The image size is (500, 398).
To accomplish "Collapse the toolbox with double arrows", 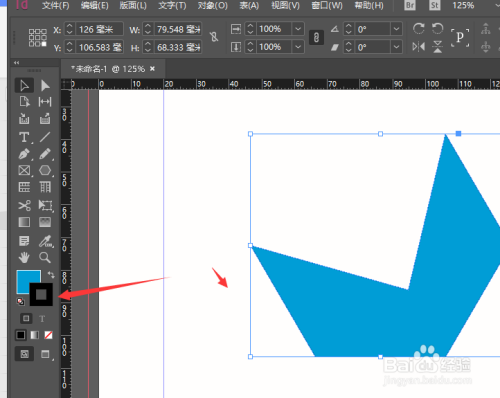I will coord(16,62).
